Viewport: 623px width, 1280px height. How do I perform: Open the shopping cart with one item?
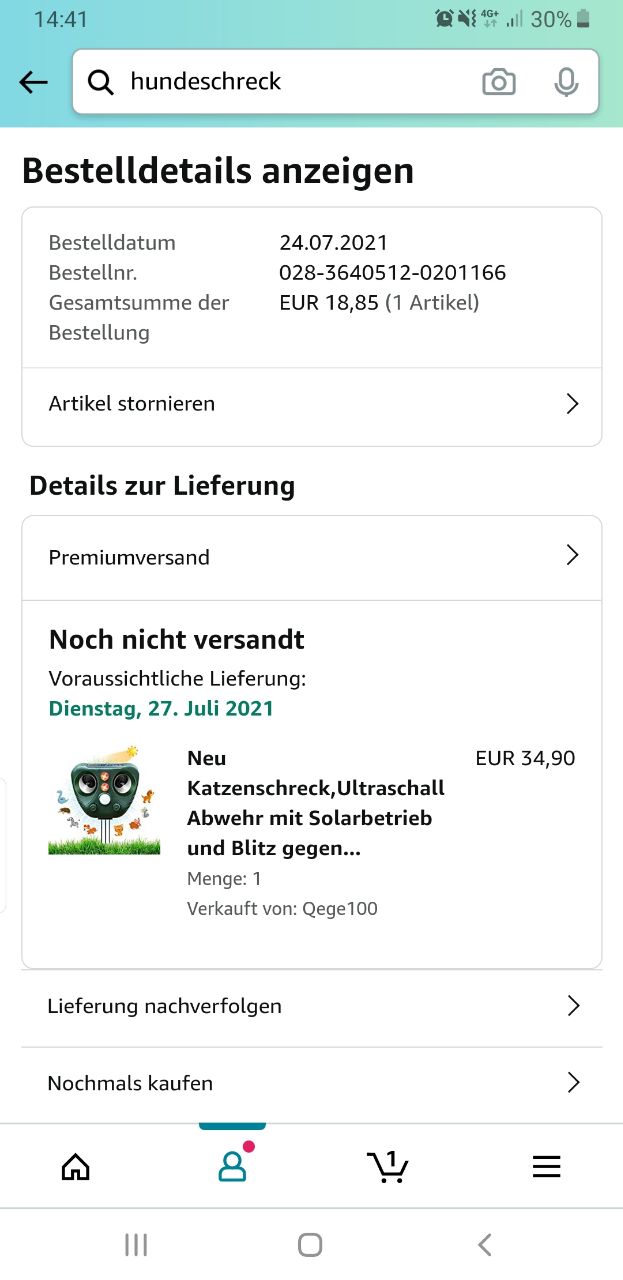(387, 1166)
